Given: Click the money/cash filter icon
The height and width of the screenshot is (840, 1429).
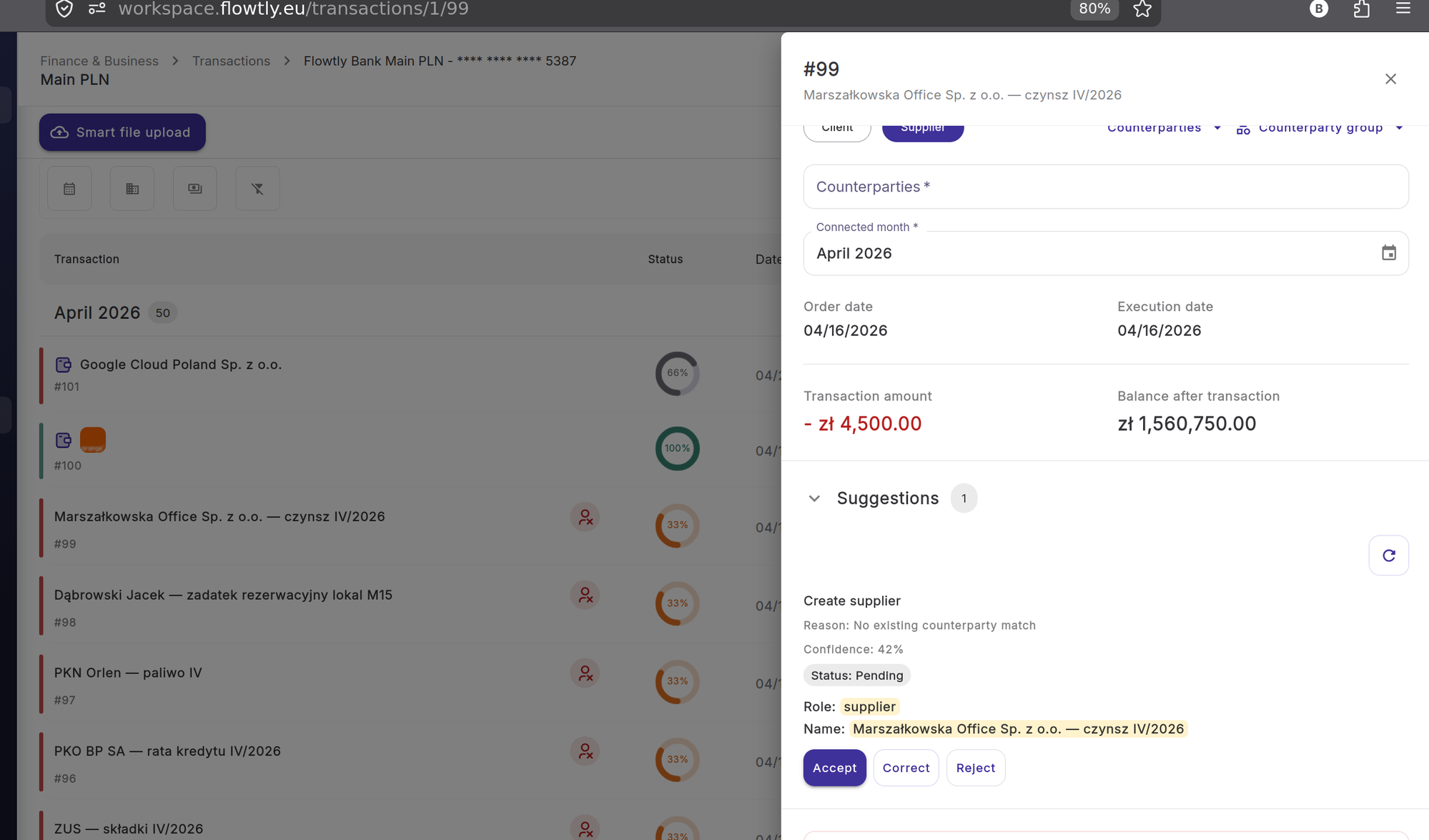Looking at the screenshot, I should 194,189.
